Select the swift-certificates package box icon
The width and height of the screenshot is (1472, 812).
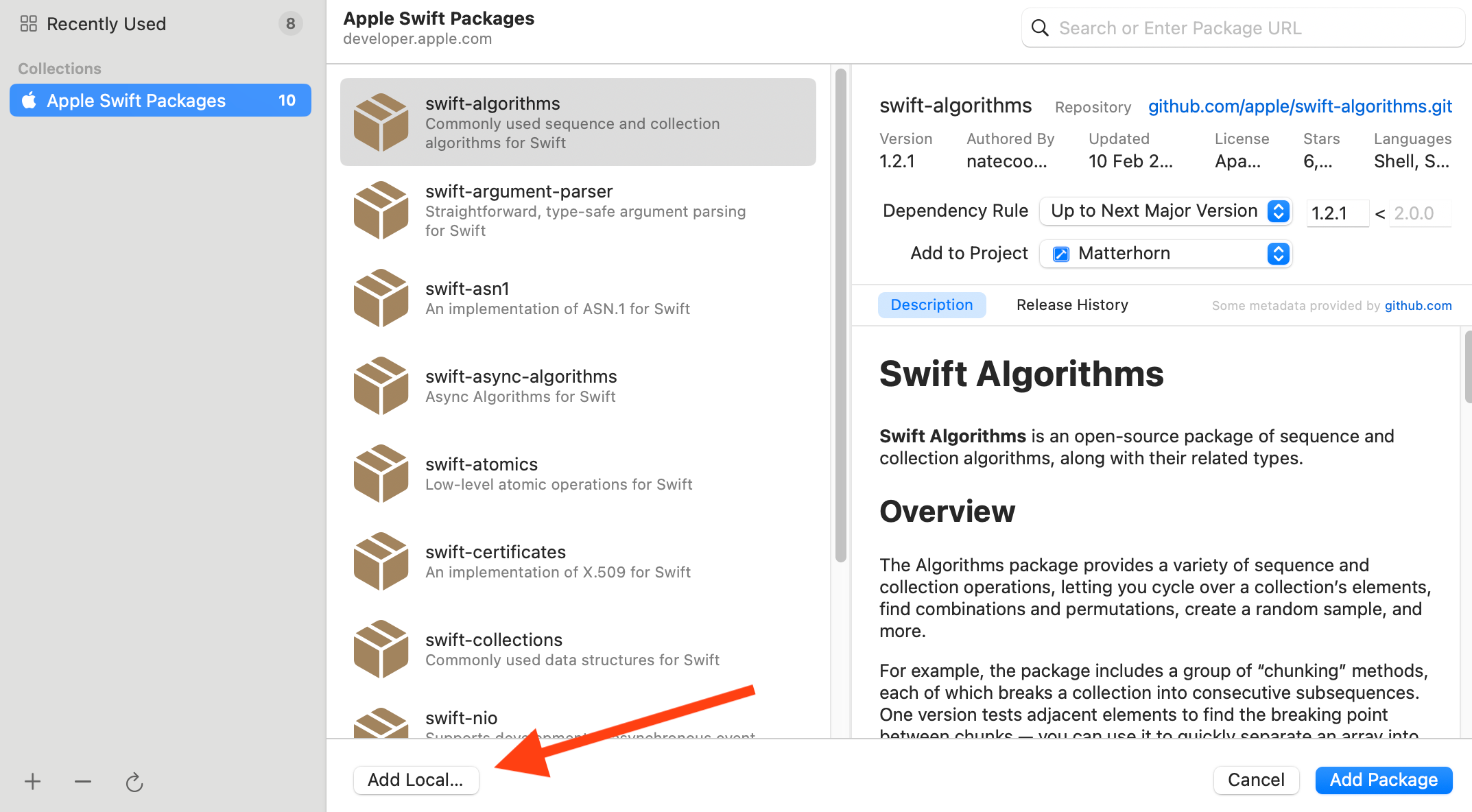click(381, 562)
